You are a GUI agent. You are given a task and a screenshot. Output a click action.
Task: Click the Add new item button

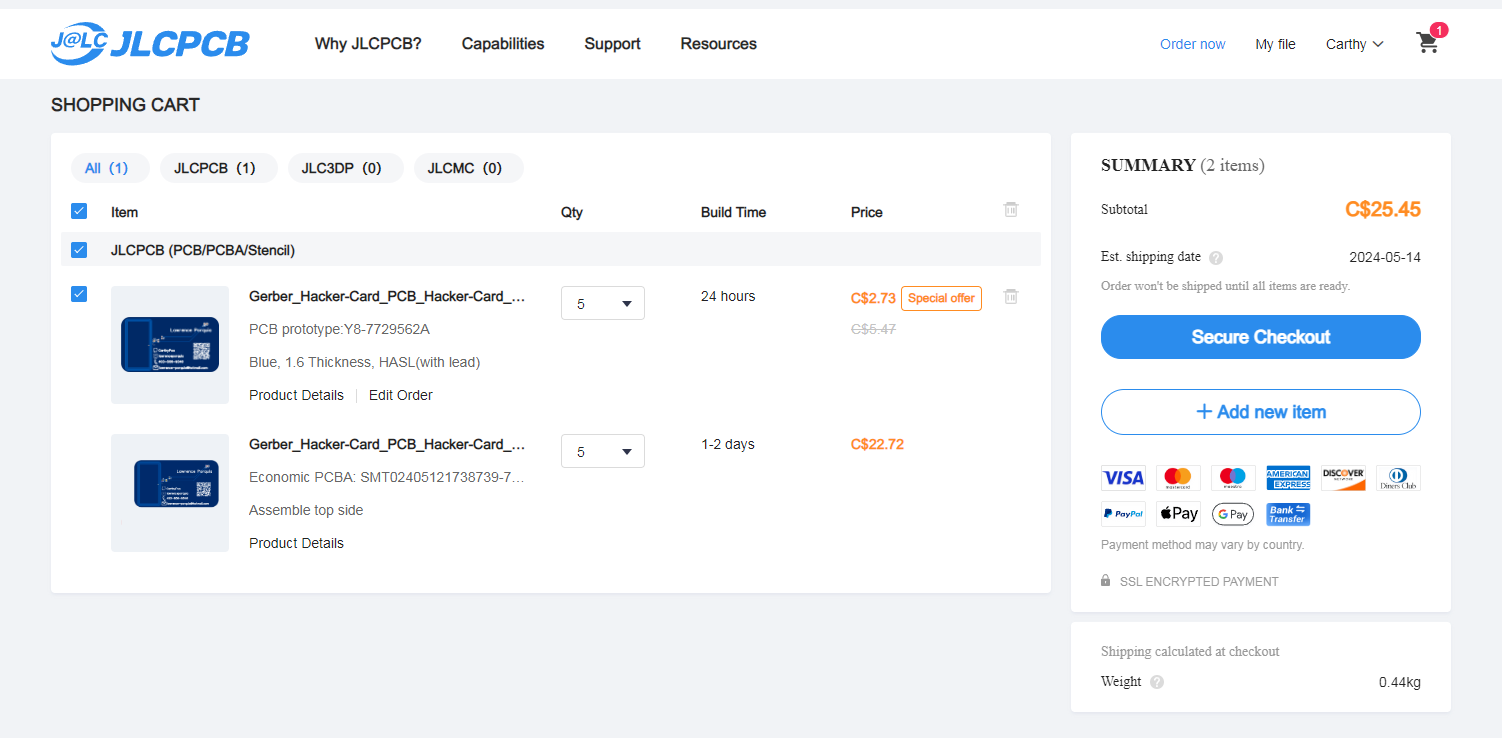[x=1260, y=412]
